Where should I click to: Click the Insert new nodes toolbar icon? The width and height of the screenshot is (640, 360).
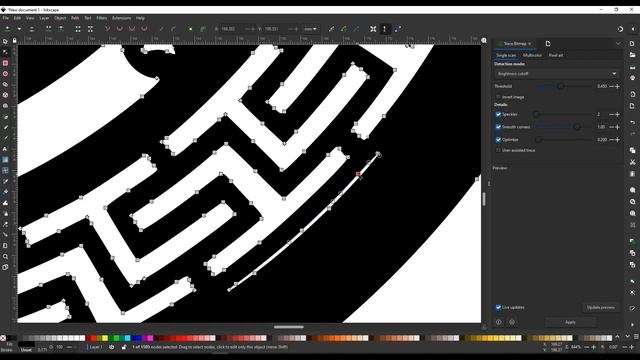click(7, 29)
